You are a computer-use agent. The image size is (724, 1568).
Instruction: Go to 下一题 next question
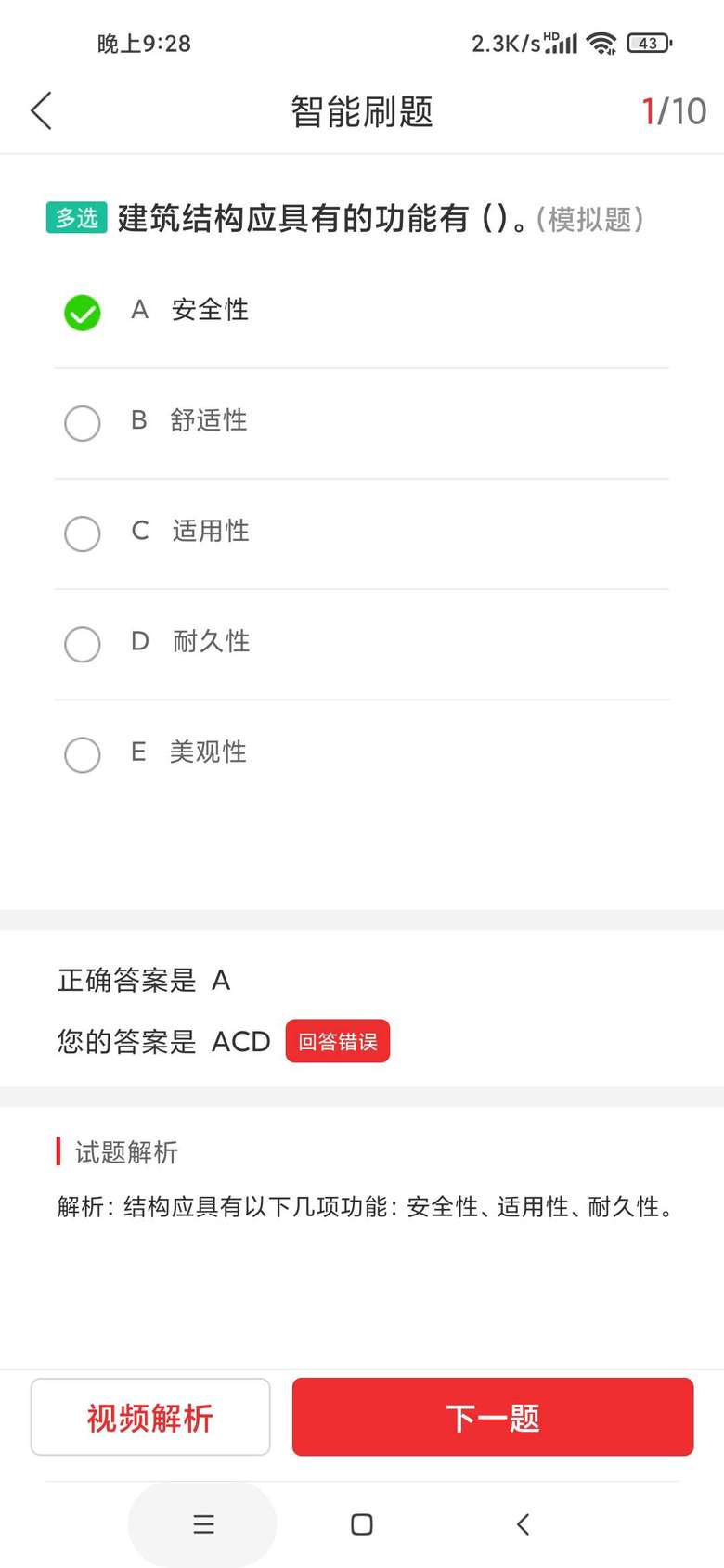pyautogui.click(x=493, y=1417)
